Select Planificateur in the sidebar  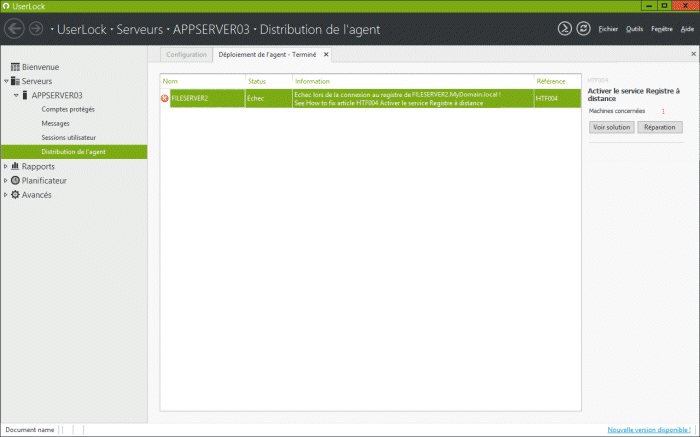coord(44,181)
